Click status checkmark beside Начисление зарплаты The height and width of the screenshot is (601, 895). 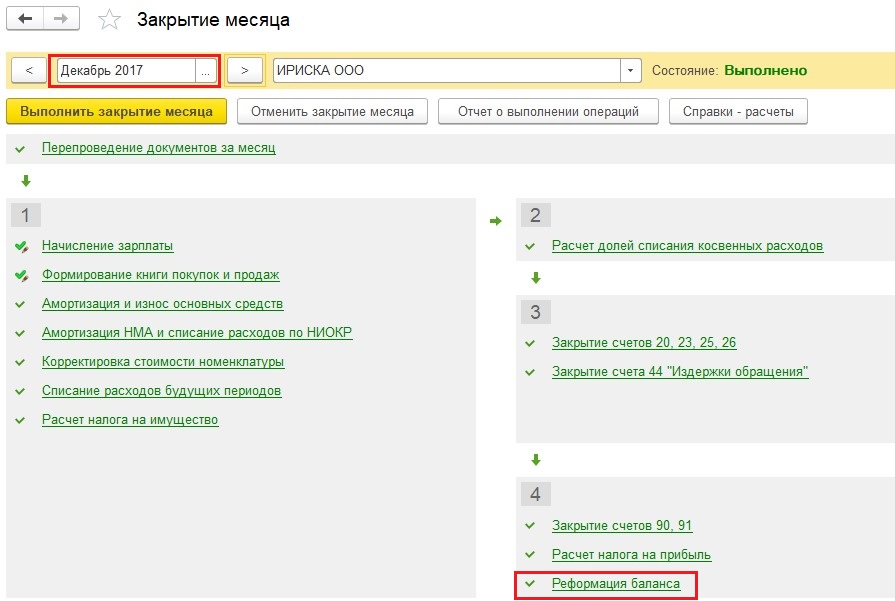[21, 246]
